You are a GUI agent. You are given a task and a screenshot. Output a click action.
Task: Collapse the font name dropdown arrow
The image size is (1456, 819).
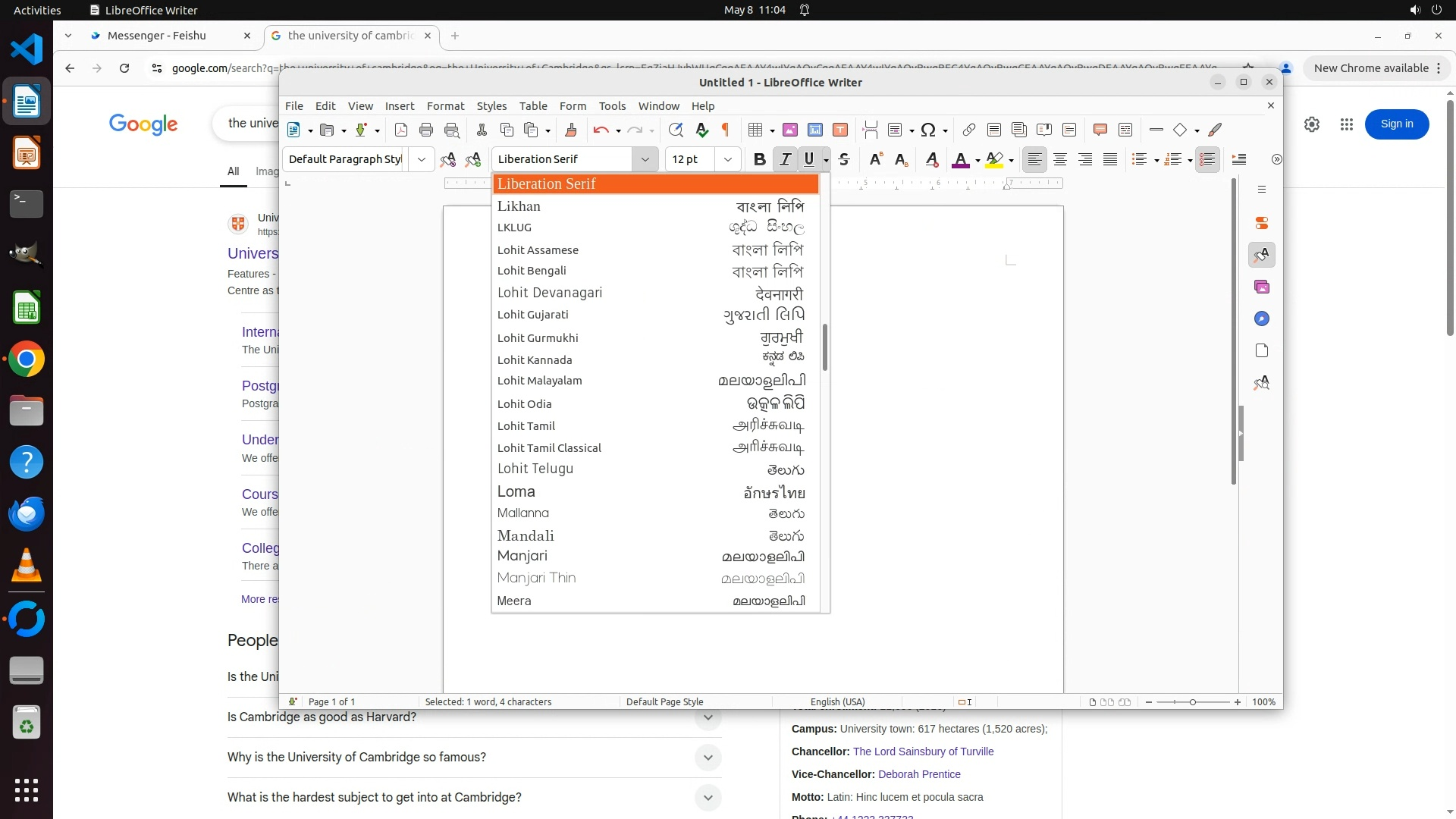coord(645,159)
